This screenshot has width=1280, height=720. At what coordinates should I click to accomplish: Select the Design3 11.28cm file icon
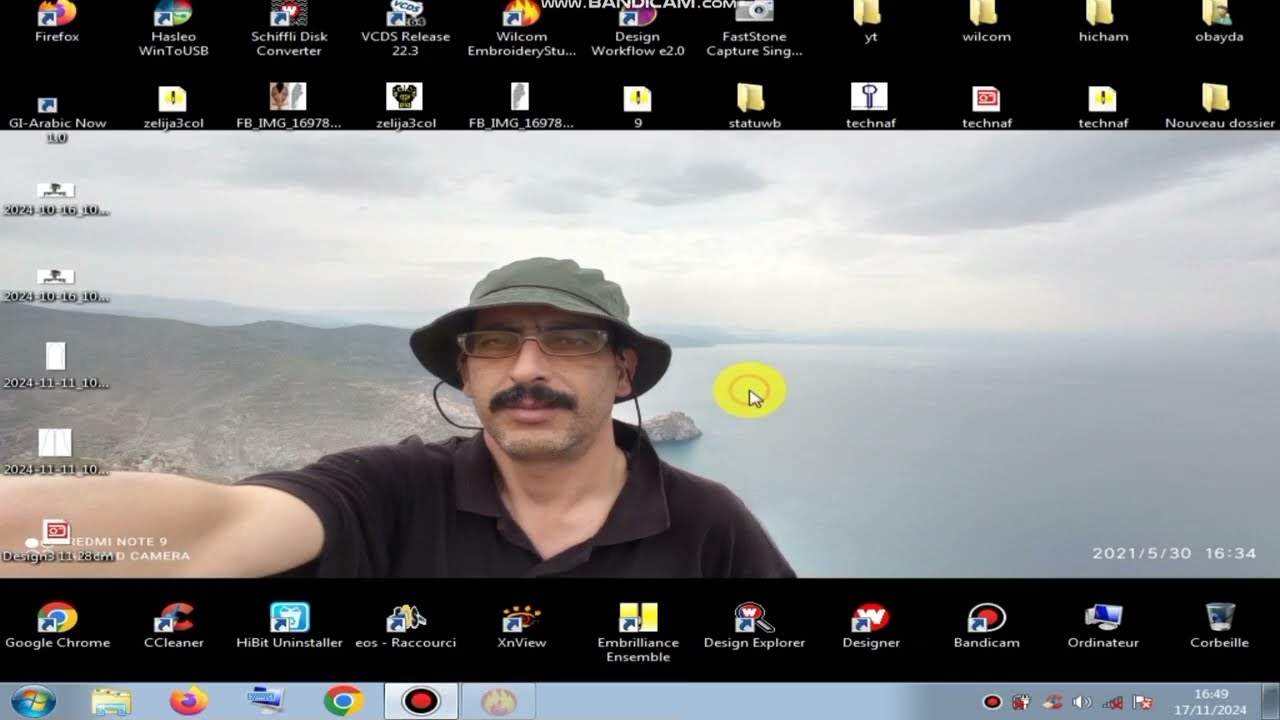coord(56,540)
